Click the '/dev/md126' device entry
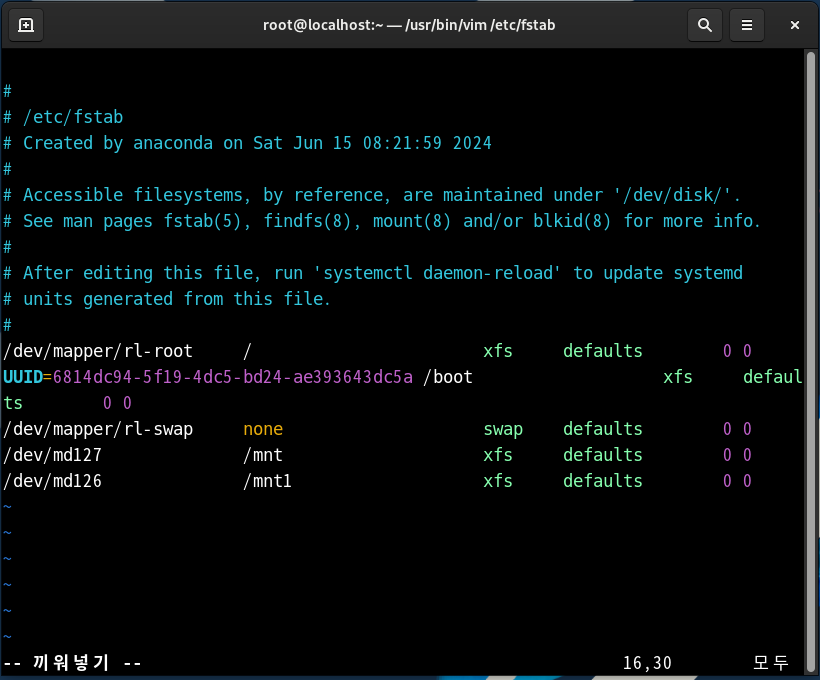 tap(52, 481)
